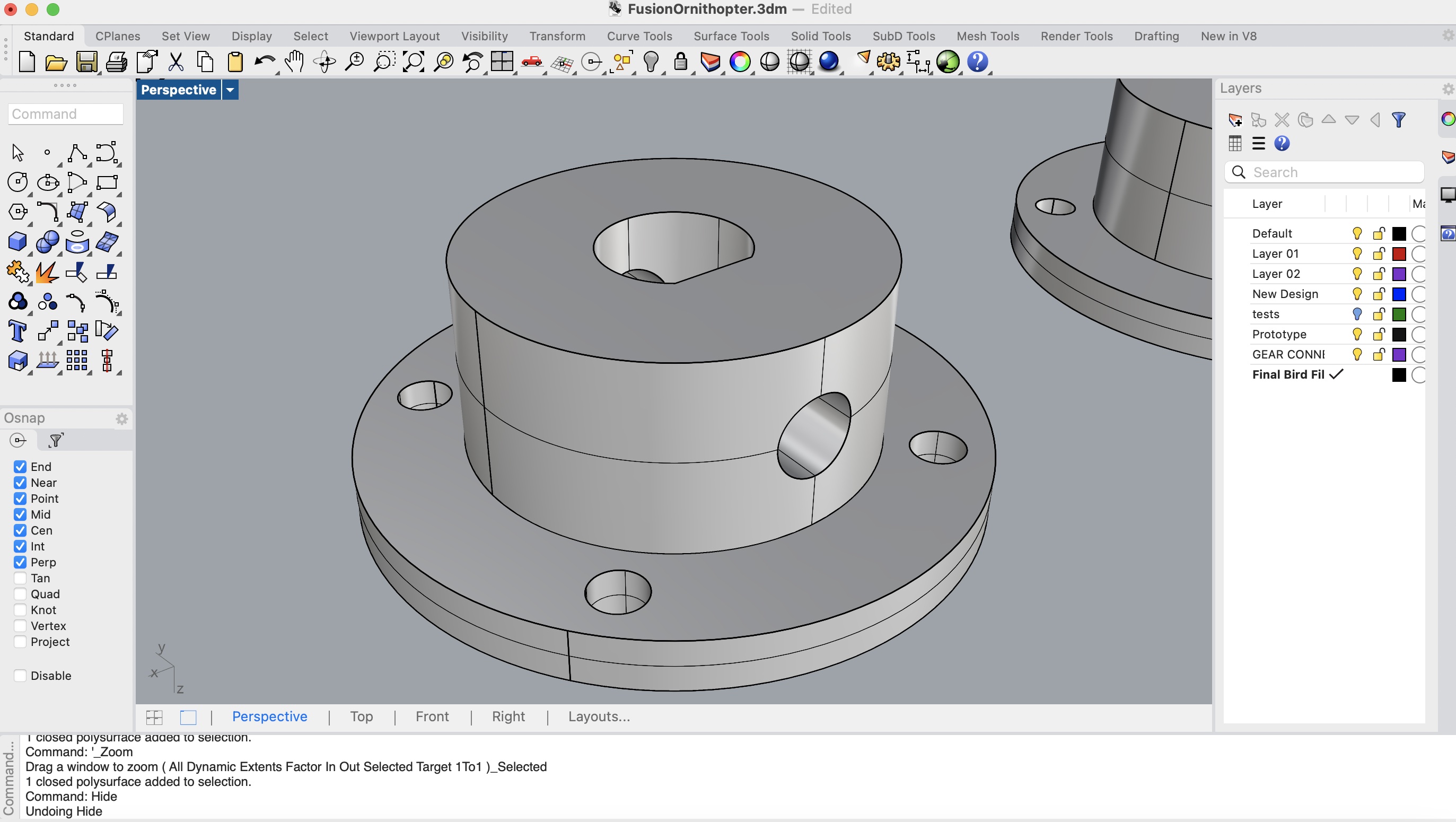Toggle the Mid osnap checkbox
This screenshot has width=1456, height=822.
coord(20,514)
